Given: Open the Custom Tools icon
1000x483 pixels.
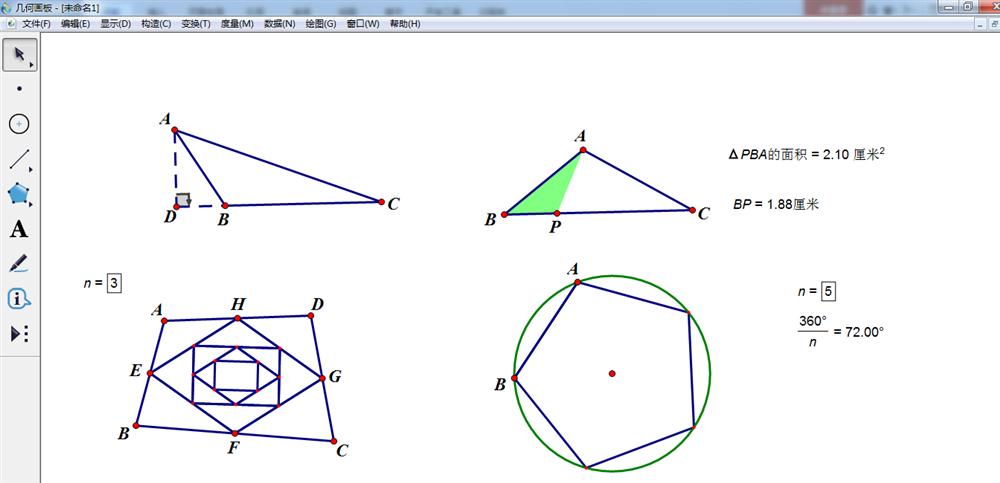Looking at the screenshot, I should coord(19,333).
